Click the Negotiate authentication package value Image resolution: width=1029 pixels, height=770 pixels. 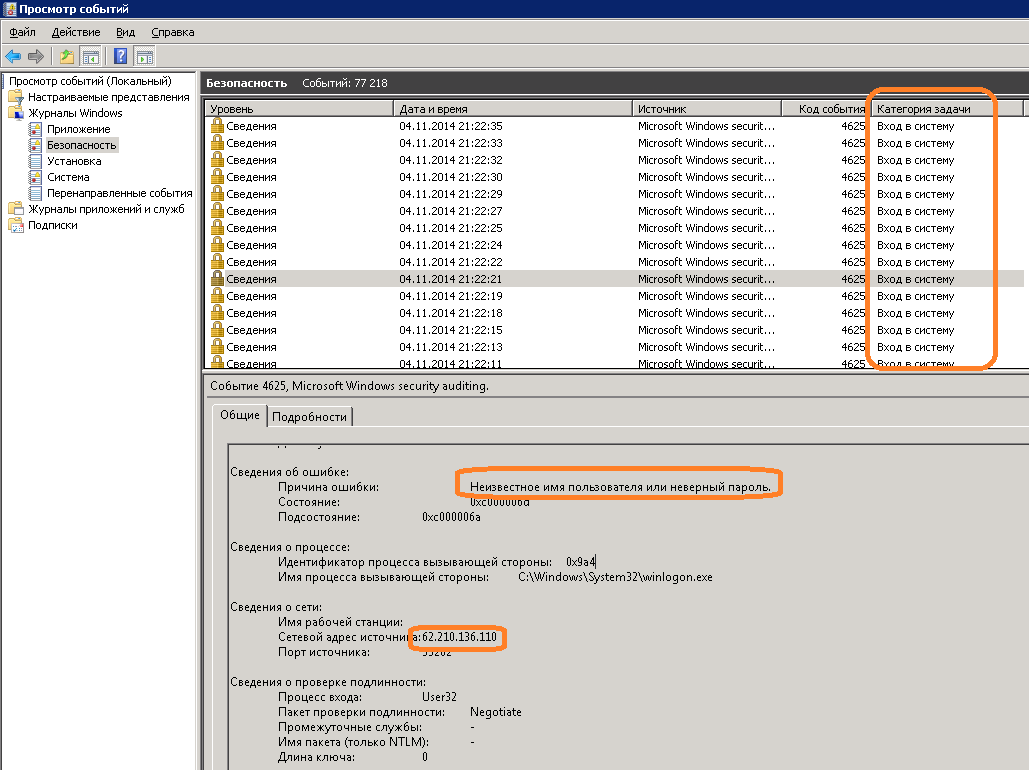tap(495, 712)
